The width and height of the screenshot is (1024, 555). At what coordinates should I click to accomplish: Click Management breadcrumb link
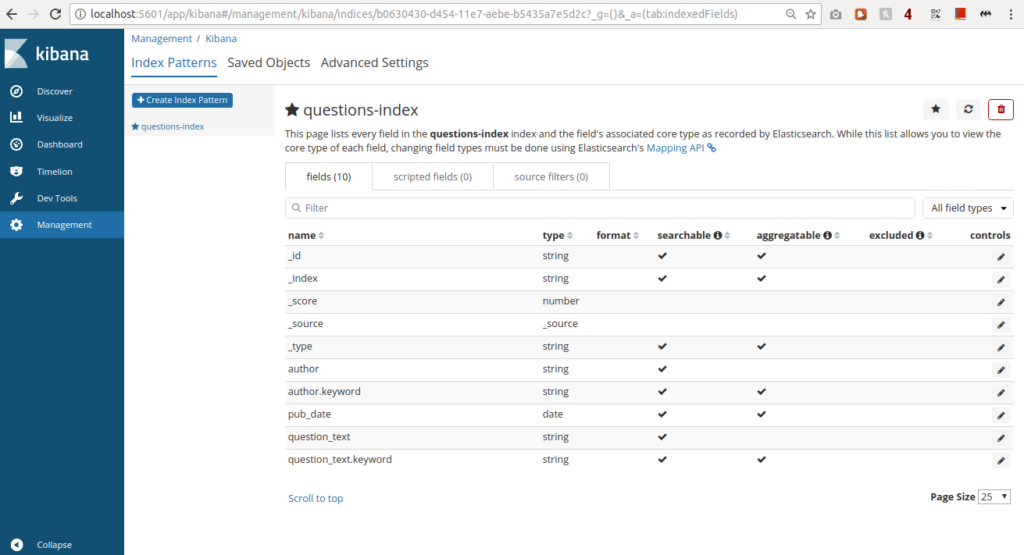pos(161,39)
